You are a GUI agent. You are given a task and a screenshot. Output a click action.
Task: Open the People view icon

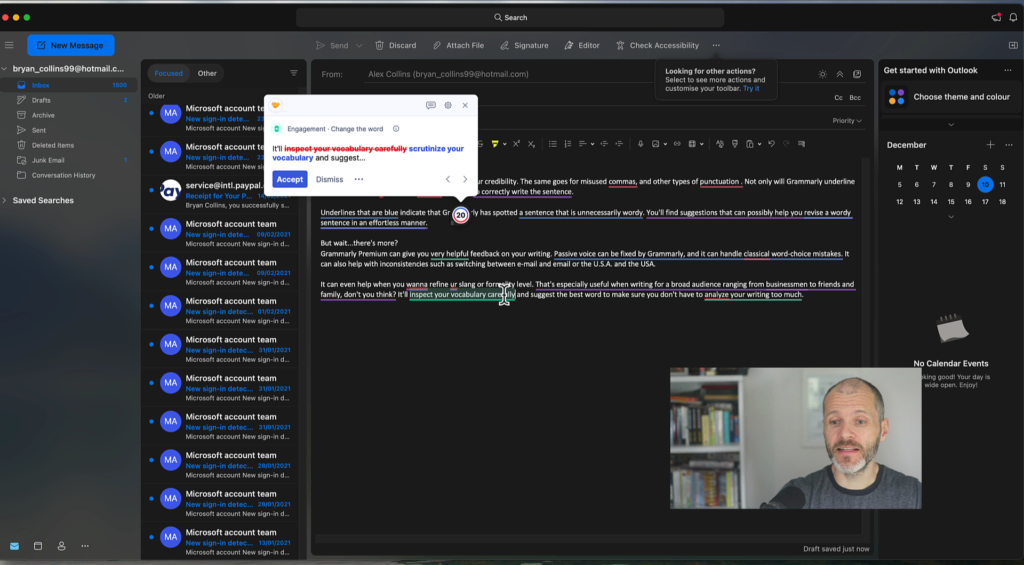click(x=61, y=546)
